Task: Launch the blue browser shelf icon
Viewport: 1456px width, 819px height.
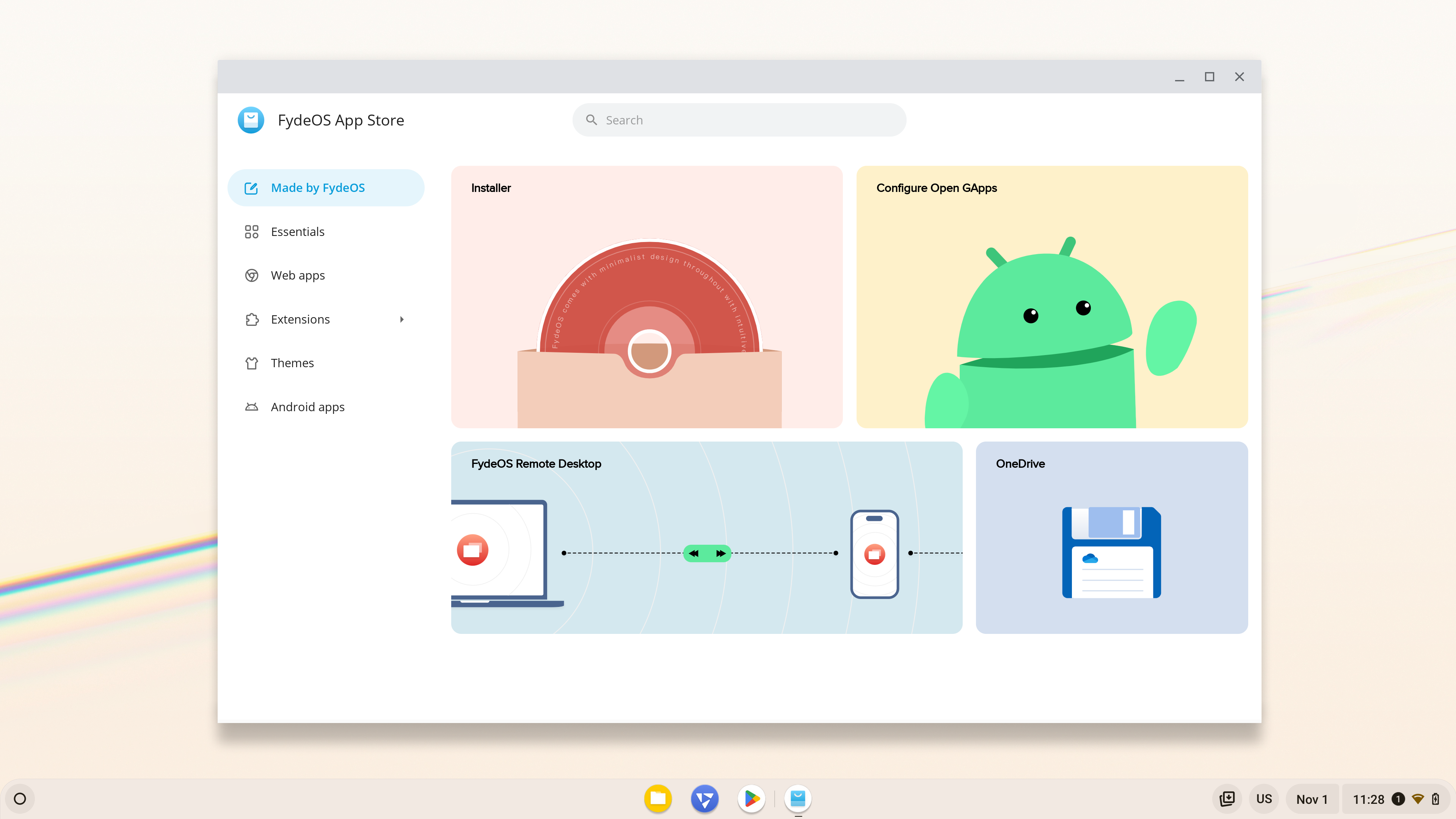Action: [x=705, y=799]
